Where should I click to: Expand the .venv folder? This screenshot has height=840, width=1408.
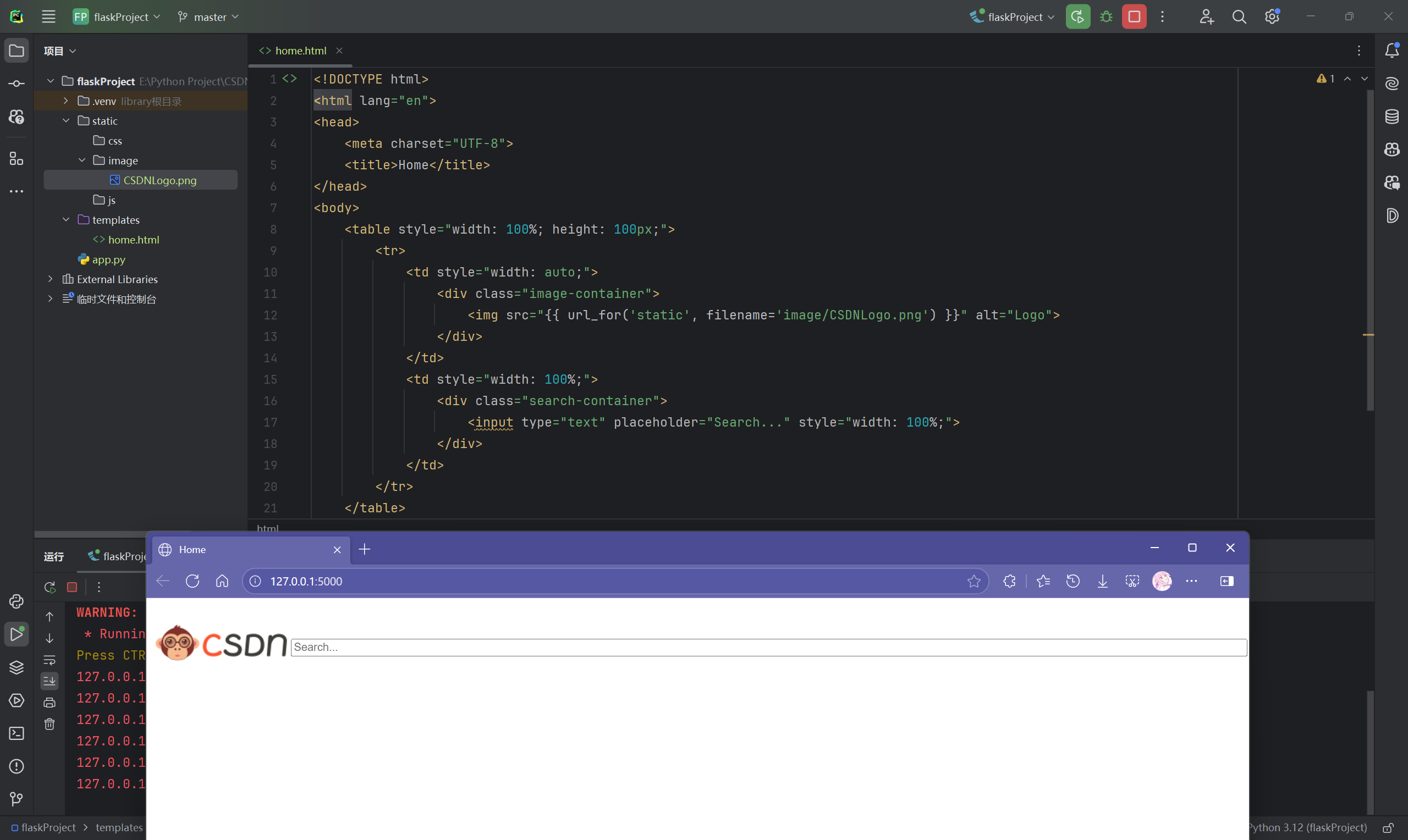pos(65,101)
